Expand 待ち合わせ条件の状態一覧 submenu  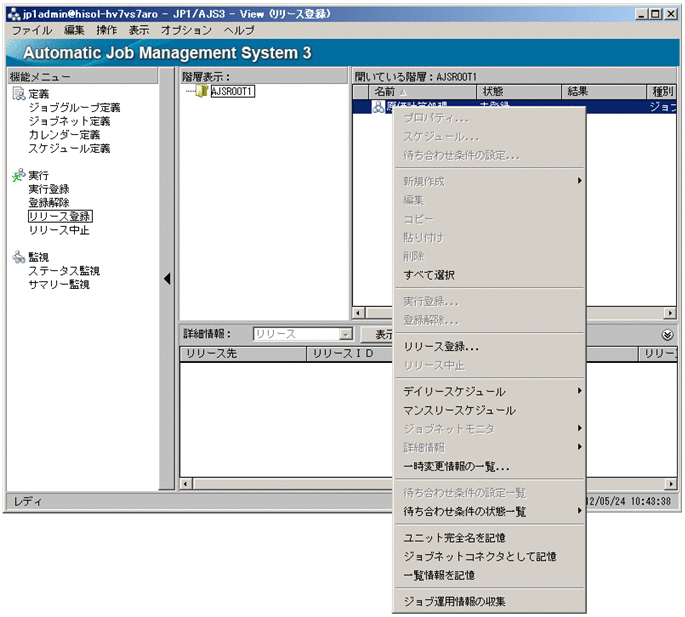(489, 511)
